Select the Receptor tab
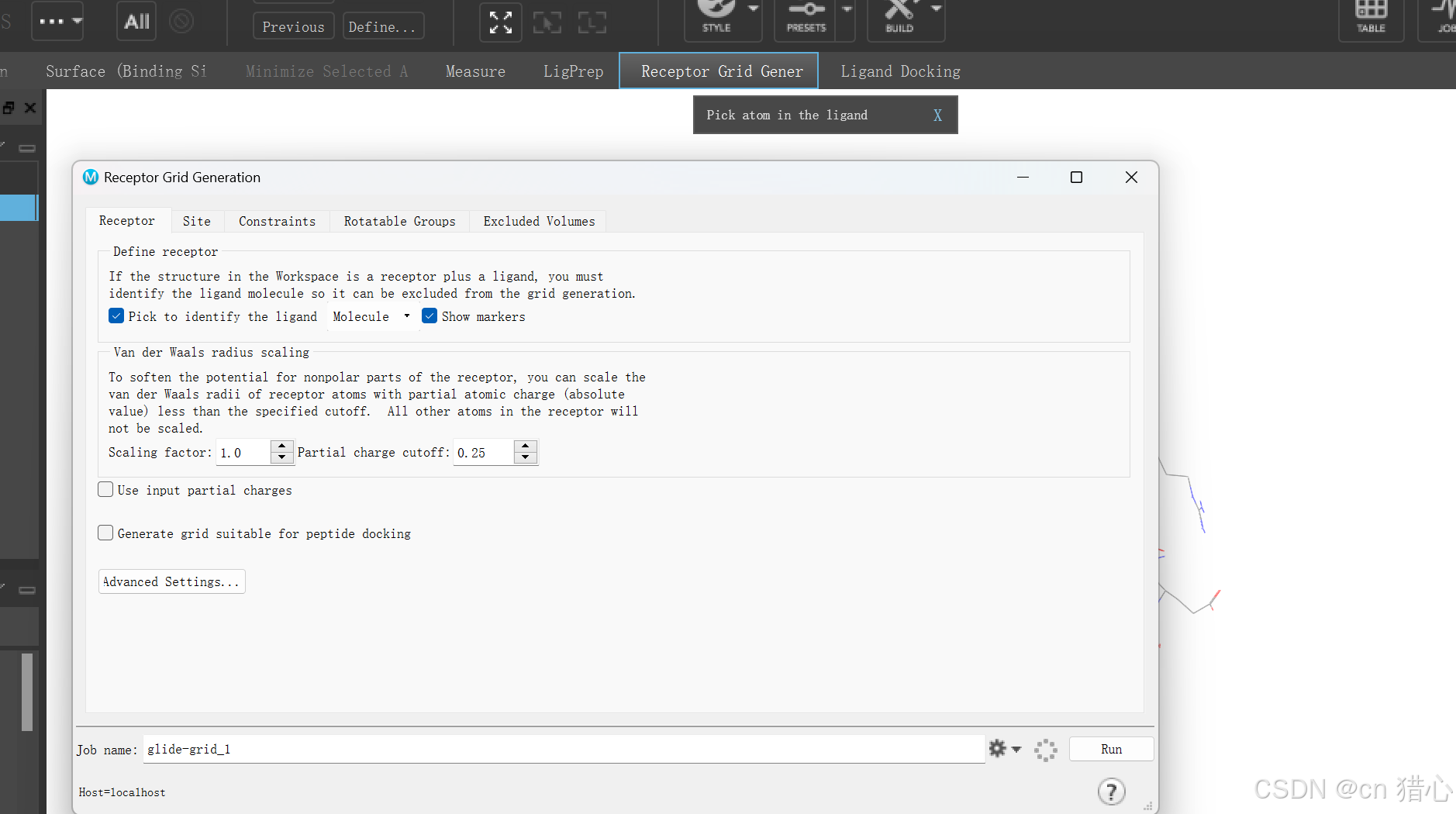 coord(127,220)
